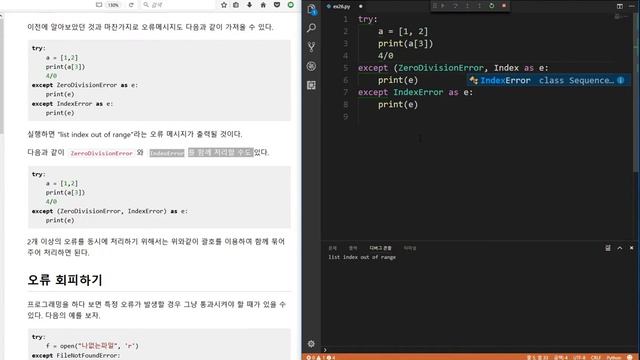Restart the debug session
Viewport: 640px width, 360px height.
click(492, 6)
